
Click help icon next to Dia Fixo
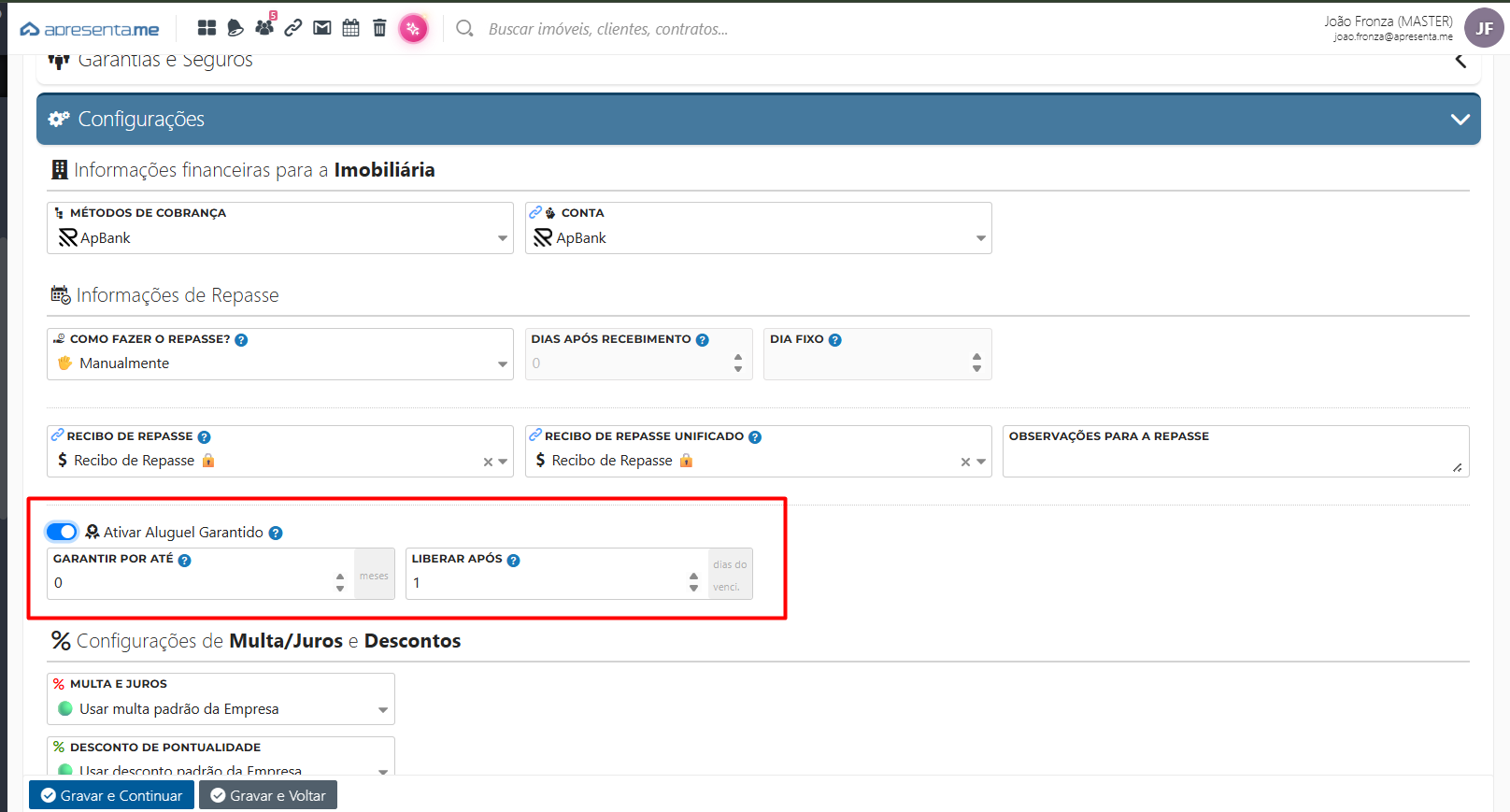tap(835, 340)
